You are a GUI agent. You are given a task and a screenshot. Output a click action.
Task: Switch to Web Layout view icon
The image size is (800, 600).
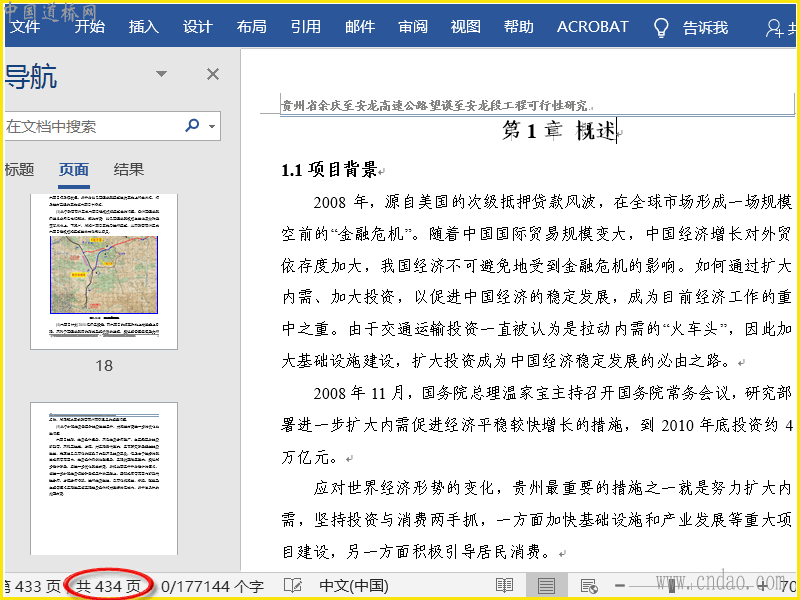(x=589, y=586)
